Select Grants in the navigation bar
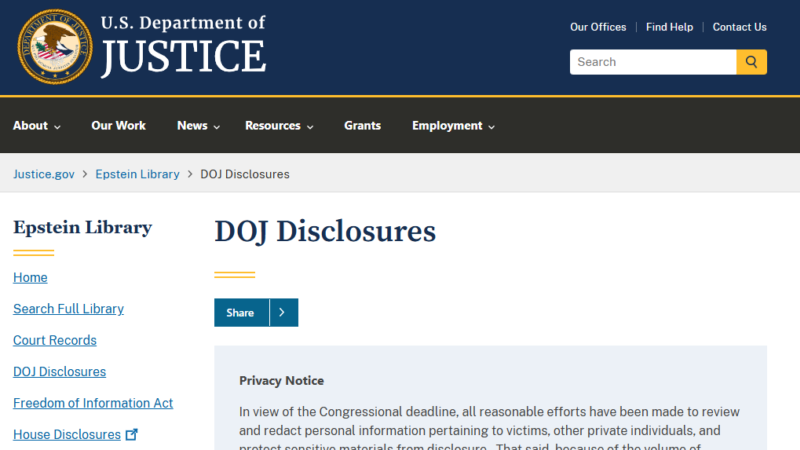 [x=362, y=126]
